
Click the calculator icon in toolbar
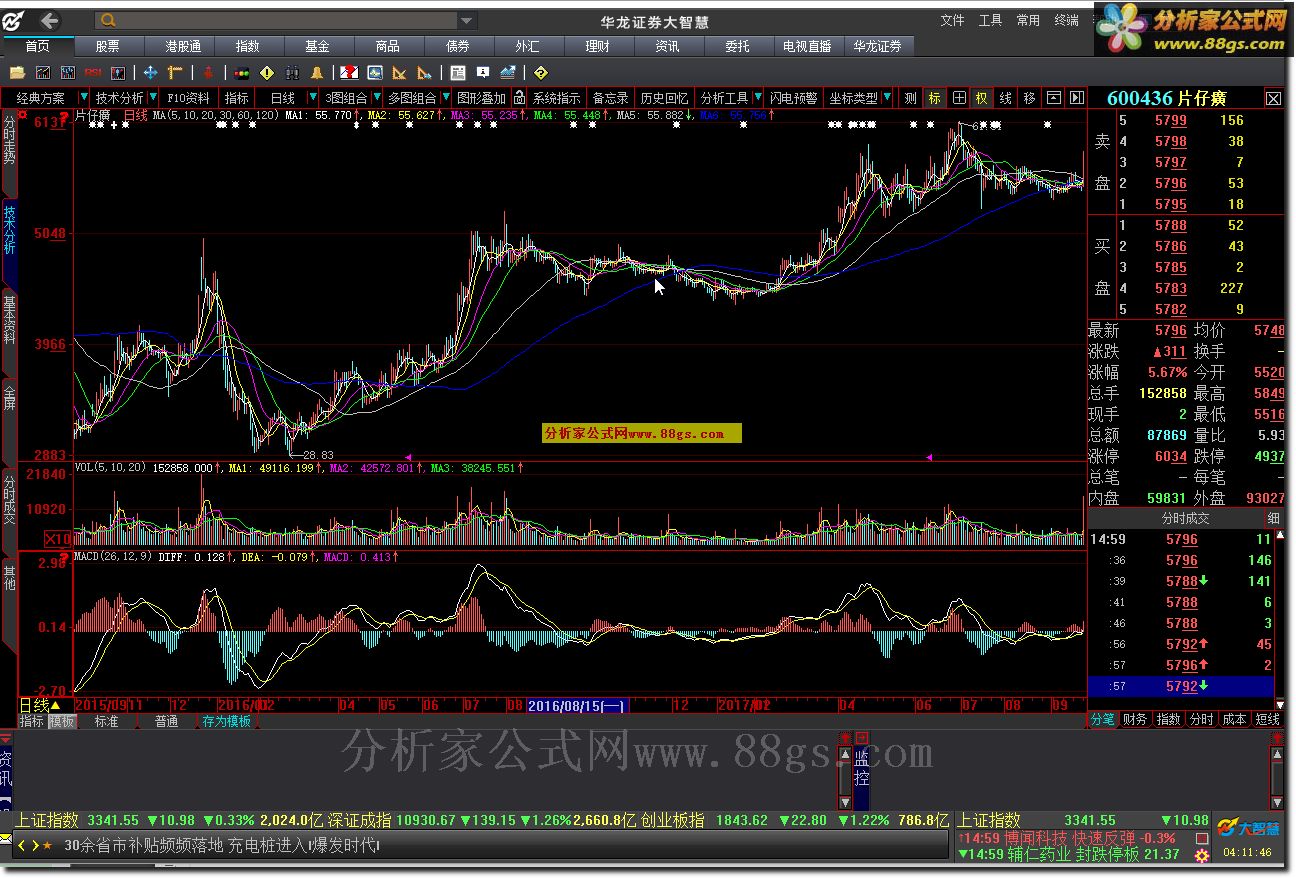click(x=458, y=73)
